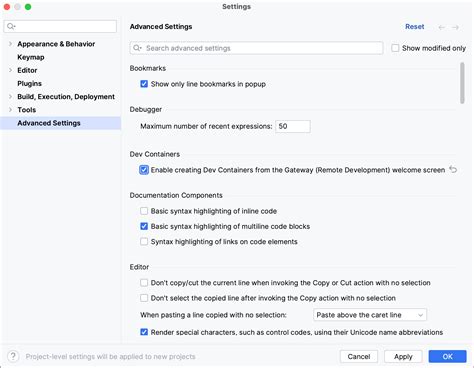The height and width of the screenshot is (368, 474).
Task: Click the Maximum number of recent expressions field
Action: point(293,126)
